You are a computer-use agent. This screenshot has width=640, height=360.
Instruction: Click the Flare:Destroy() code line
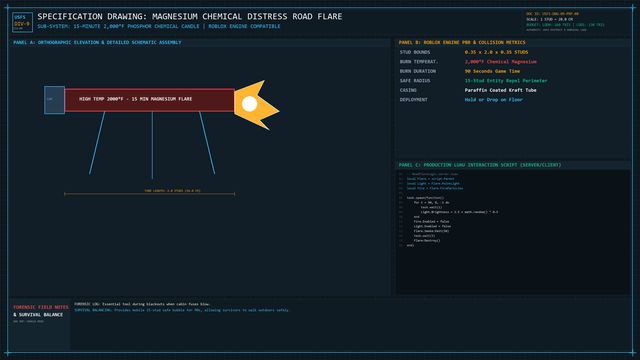(427, 240)
